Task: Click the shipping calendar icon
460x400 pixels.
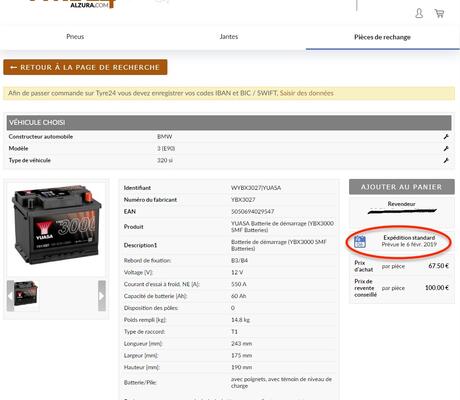Action: [x=360, y=241]
